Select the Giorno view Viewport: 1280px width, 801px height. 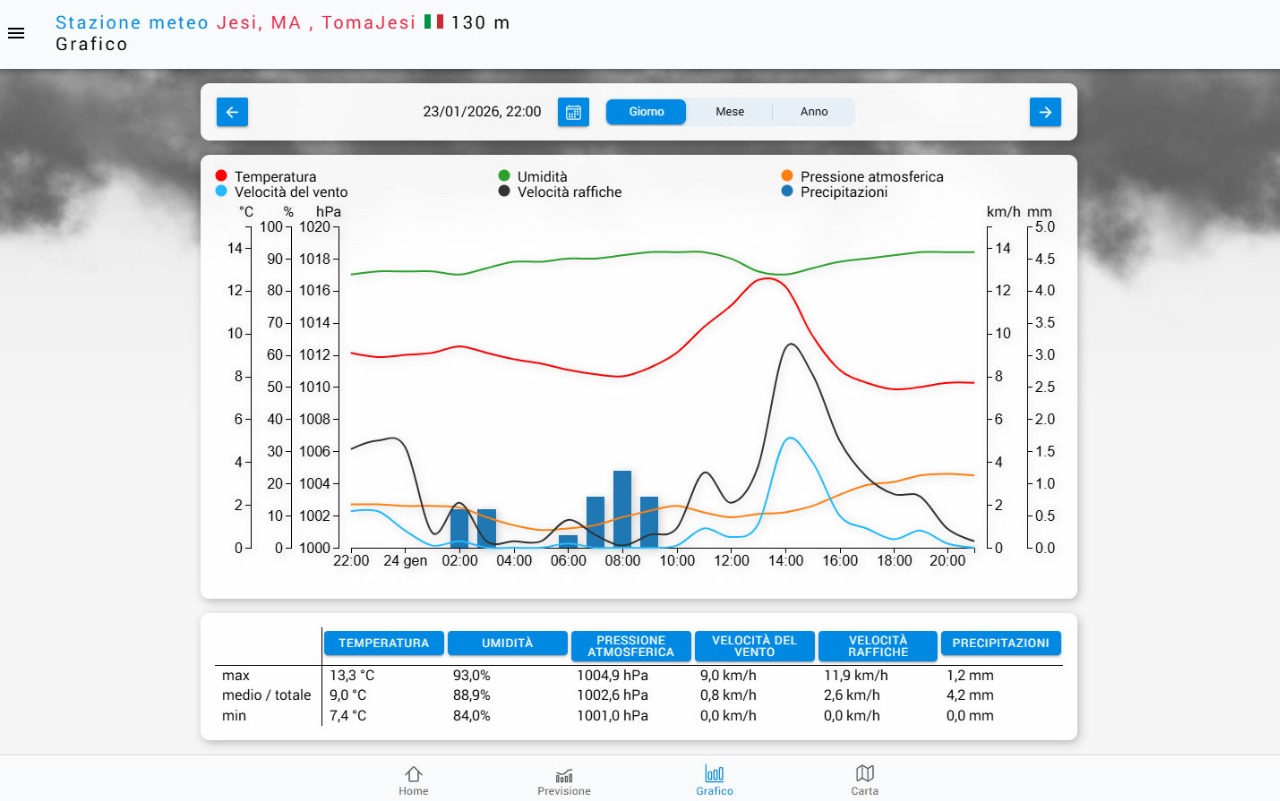(x=646, y=112)
